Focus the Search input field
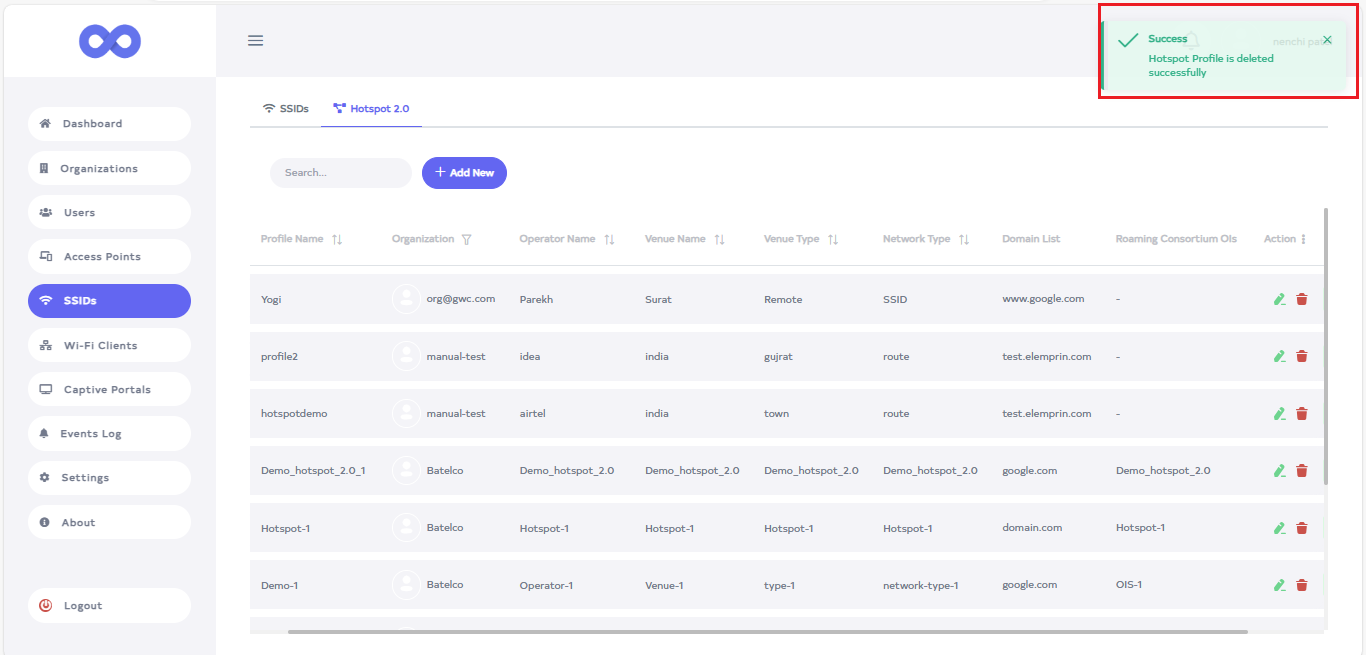Screen dimensions: 1366x655 pos(340,173)
